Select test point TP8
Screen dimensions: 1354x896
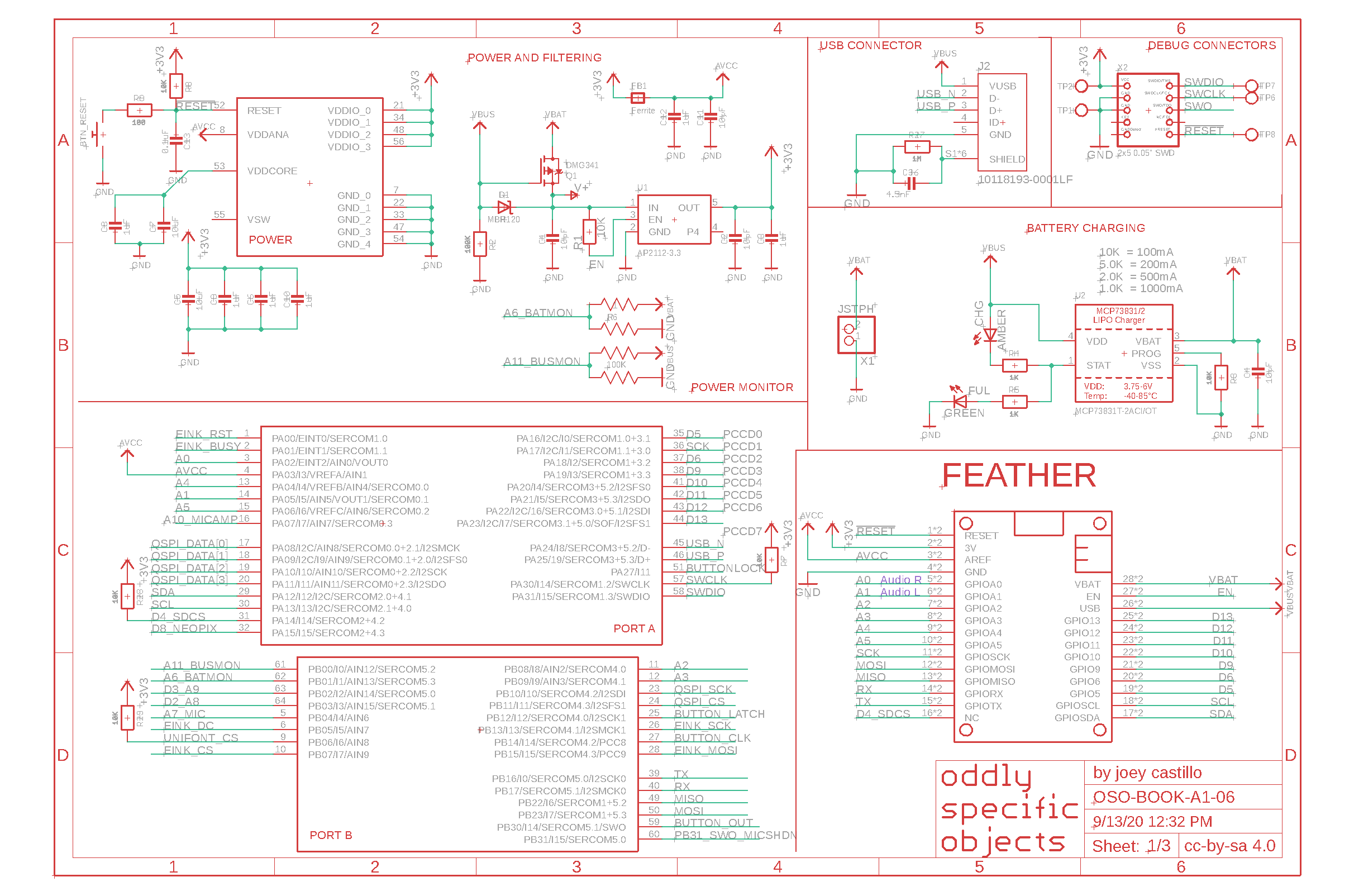1251,134
